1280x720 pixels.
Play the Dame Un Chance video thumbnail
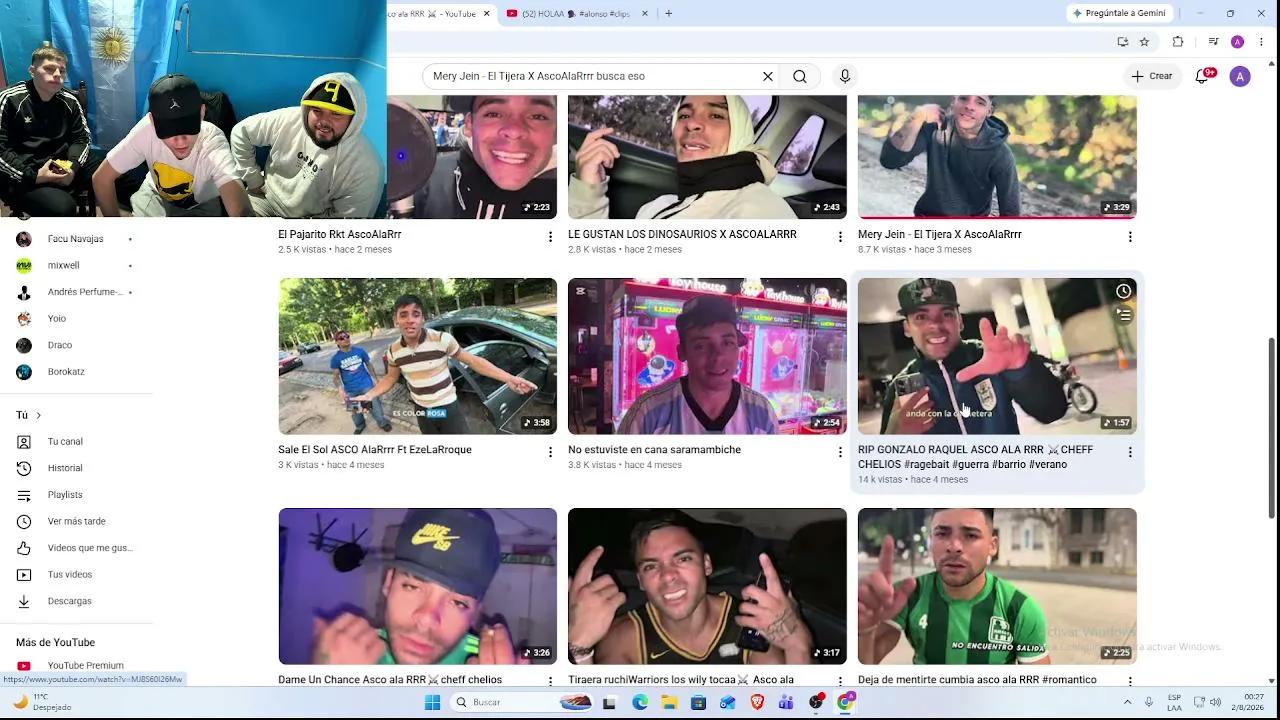(x=418, y=586)
